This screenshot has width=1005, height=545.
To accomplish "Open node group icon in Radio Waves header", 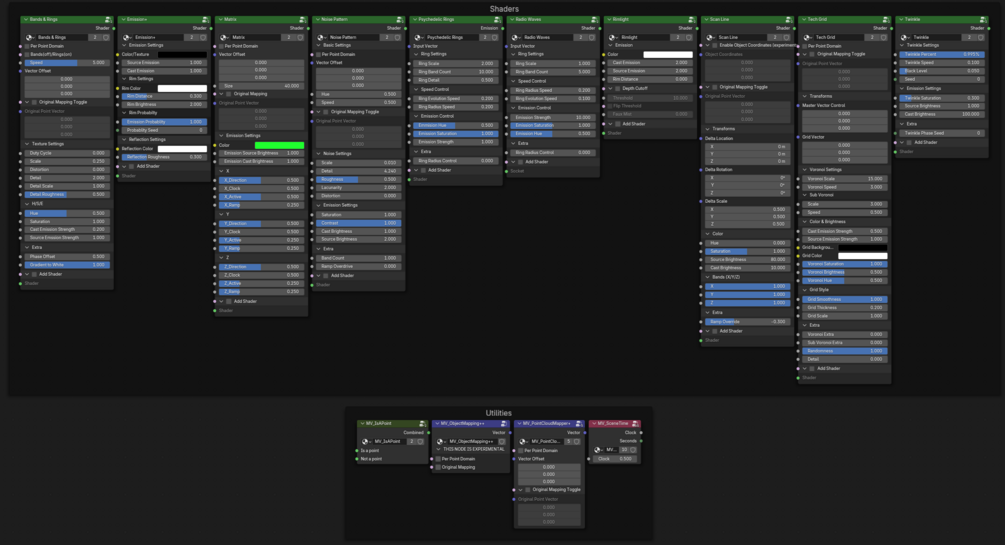I will click(594, 20).
